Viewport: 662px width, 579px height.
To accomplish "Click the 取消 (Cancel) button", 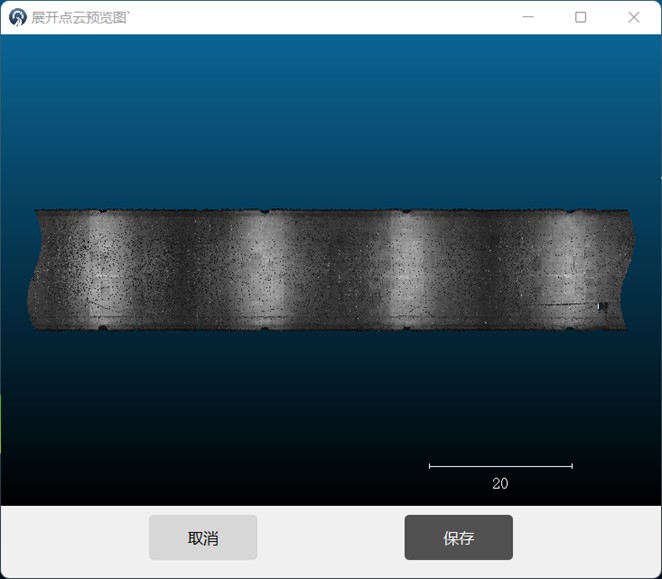I will (203, 538).
